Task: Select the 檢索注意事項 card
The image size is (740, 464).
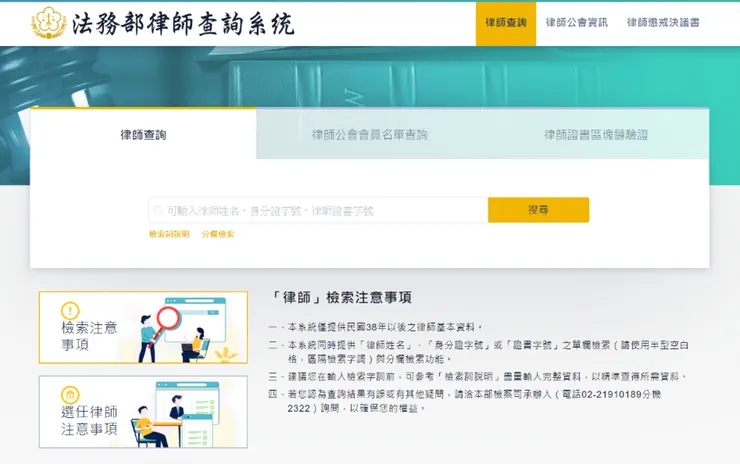Action: [143, 327]
